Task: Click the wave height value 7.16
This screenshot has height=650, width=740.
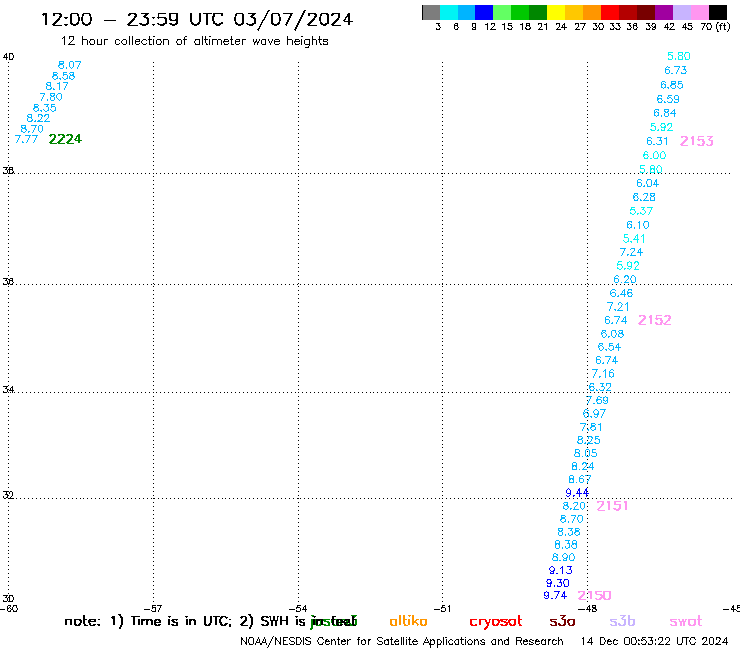Action: coord(603,374)
